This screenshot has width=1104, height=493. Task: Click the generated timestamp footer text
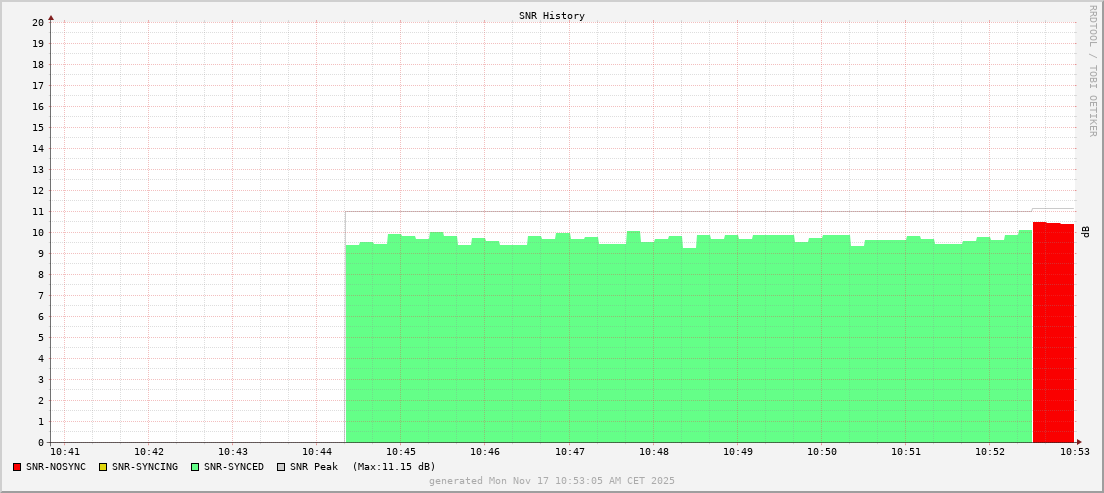click(552, 481)
